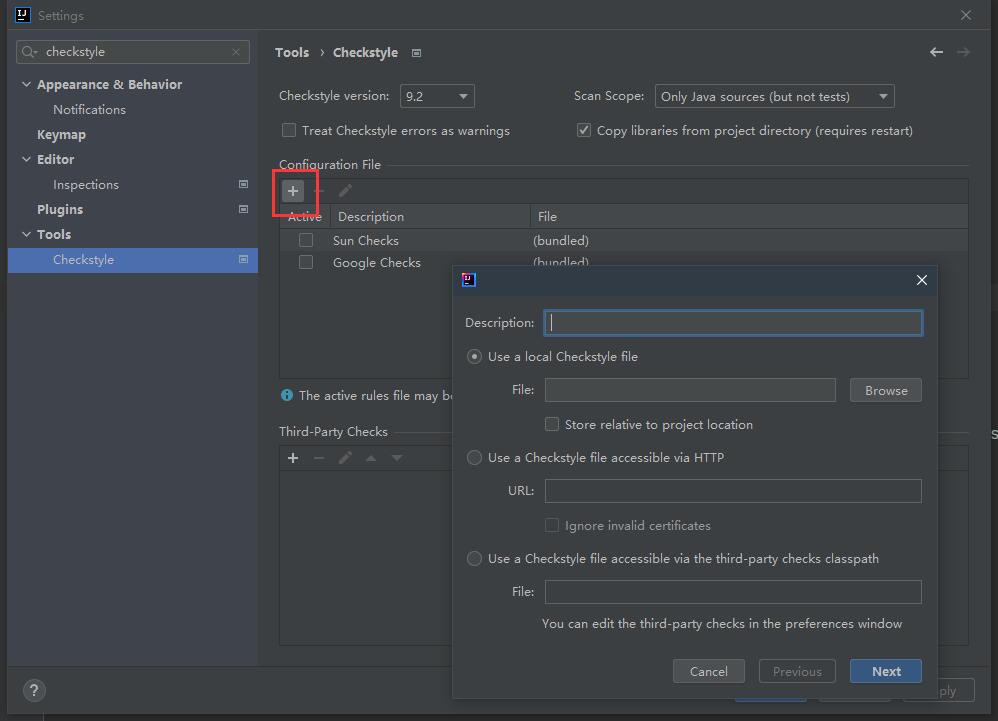Collapse the Tools tree node
Viewport: 998px width, 721px height.
coord(26,234)
